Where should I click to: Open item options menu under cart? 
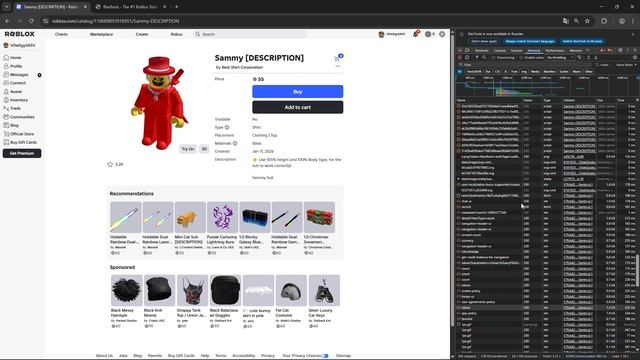click(x=338, y=66)
